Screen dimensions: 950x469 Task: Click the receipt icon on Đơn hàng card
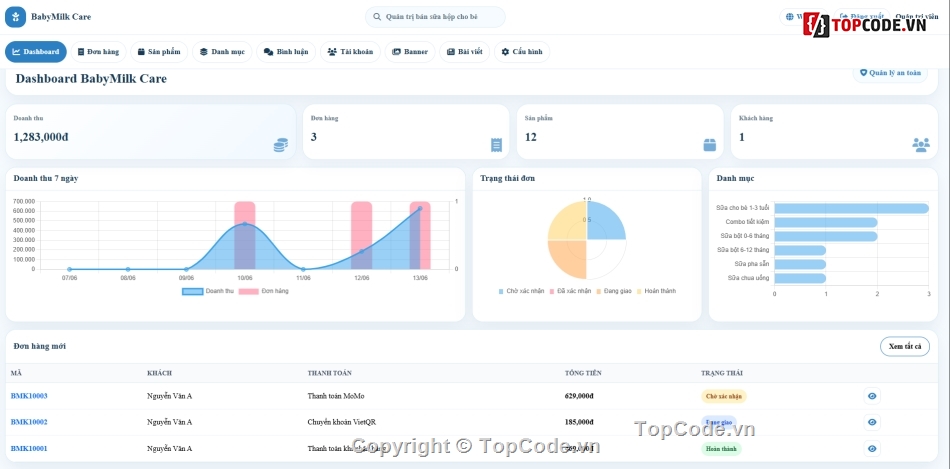(x=497, y=145)
